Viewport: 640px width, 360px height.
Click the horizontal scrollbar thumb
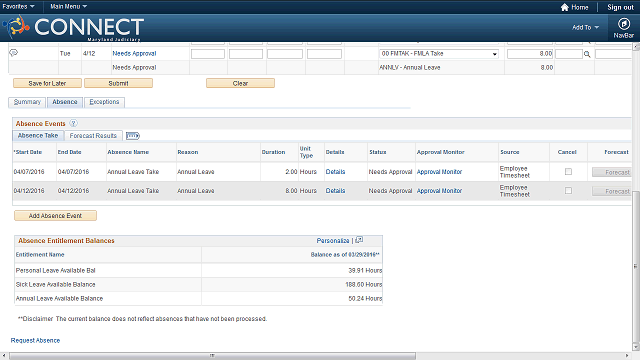(212, 356)
